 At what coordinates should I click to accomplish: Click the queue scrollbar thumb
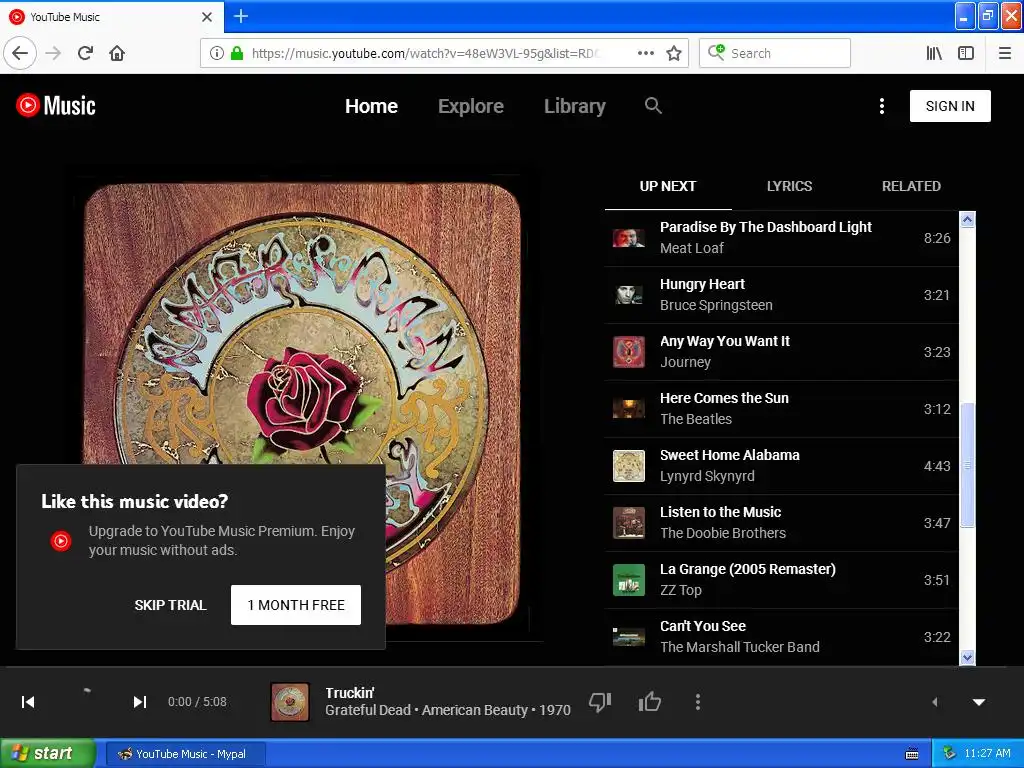coord(967,465)
